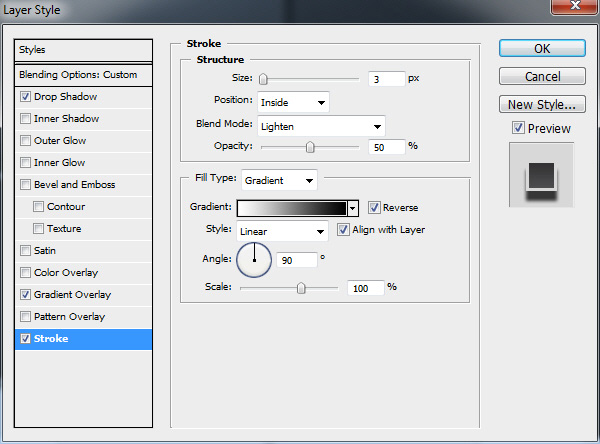Toggle the Drop Shadow checkbox
Viewport: 600px width, 444px height.
coord(25,96)
